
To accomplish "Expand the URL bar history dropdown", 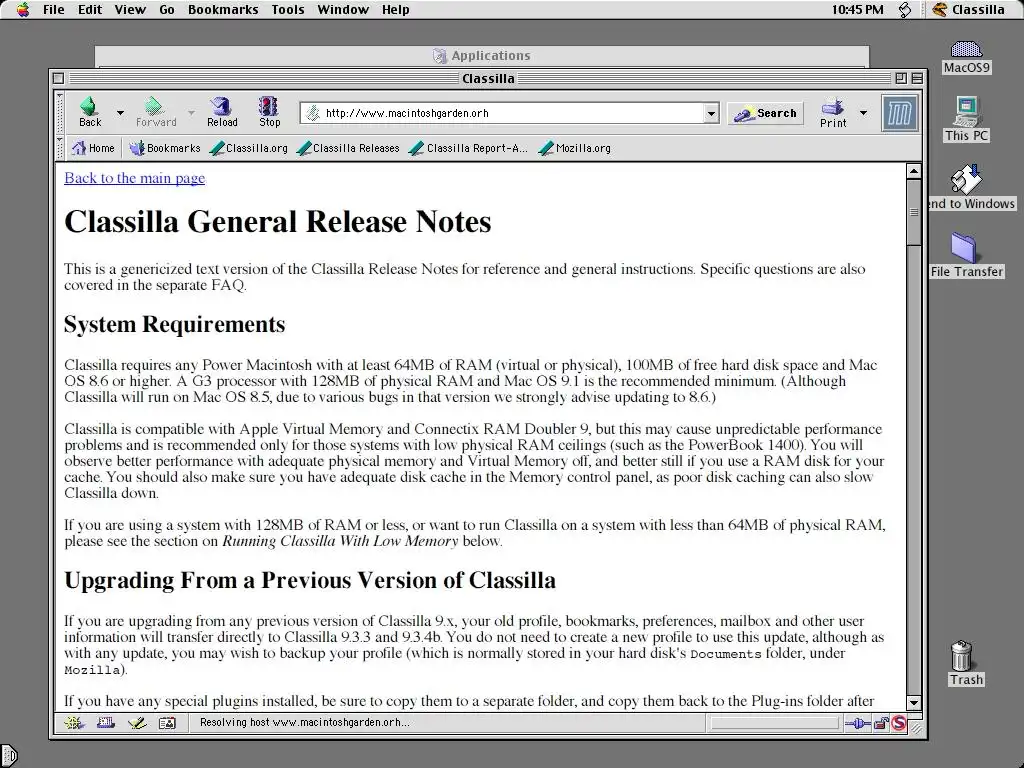I will pyautogui.click(x=711, y=114).
